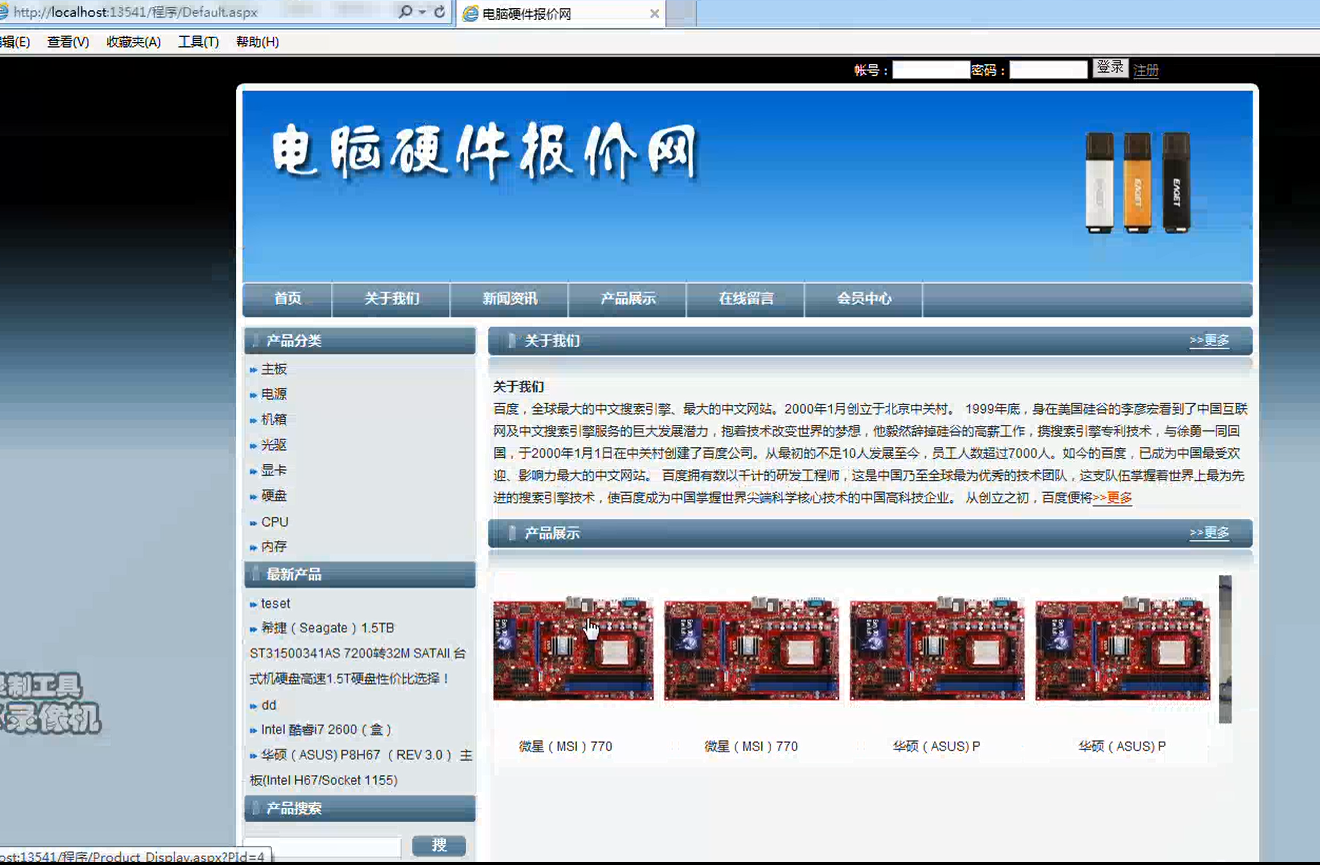This screenshot has height=865, width=1320.
Task: Click the USB flash drives banner image
Action: 1138,182
